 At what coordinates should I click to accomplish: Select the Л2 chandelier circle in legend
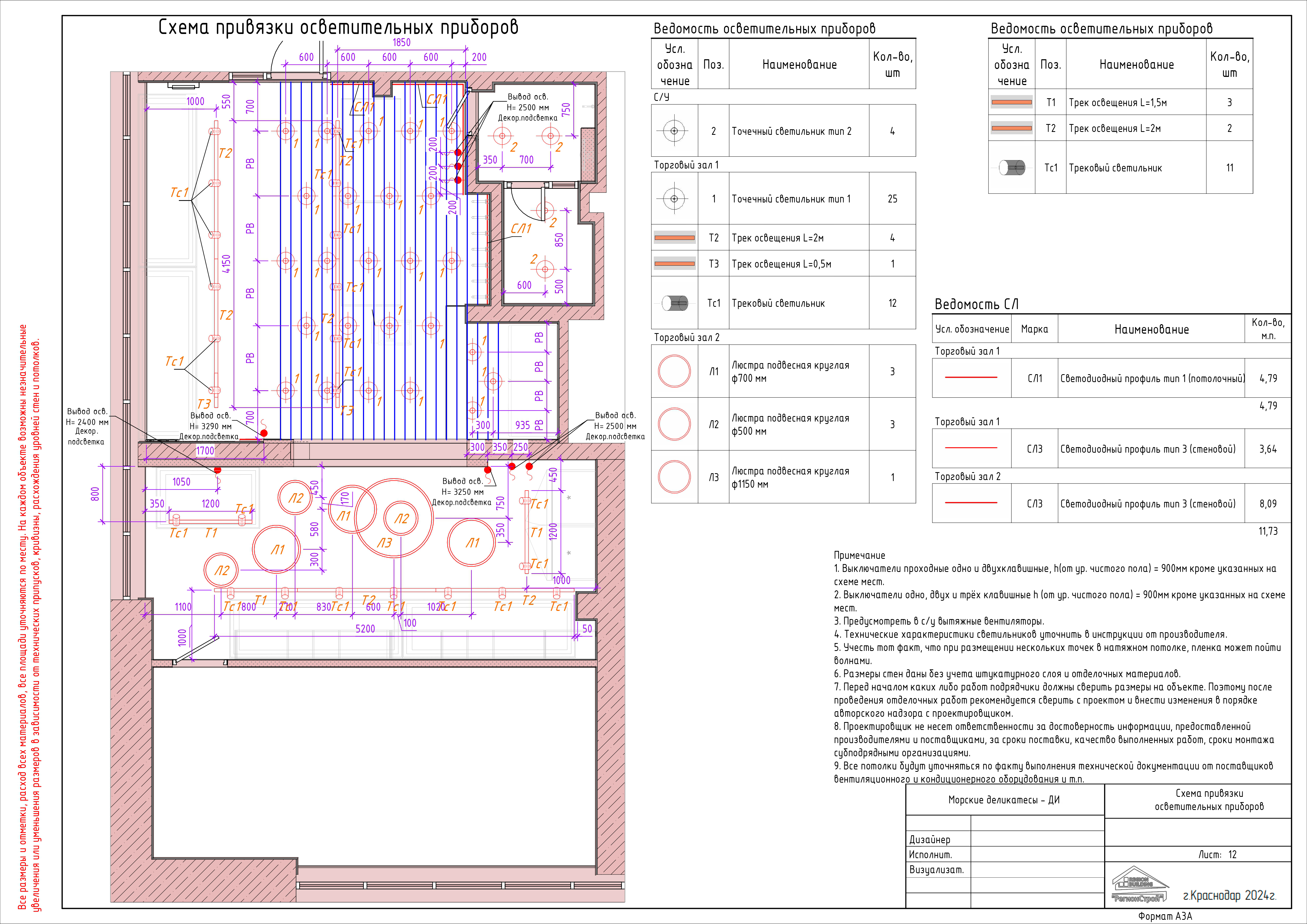(674, 424)
